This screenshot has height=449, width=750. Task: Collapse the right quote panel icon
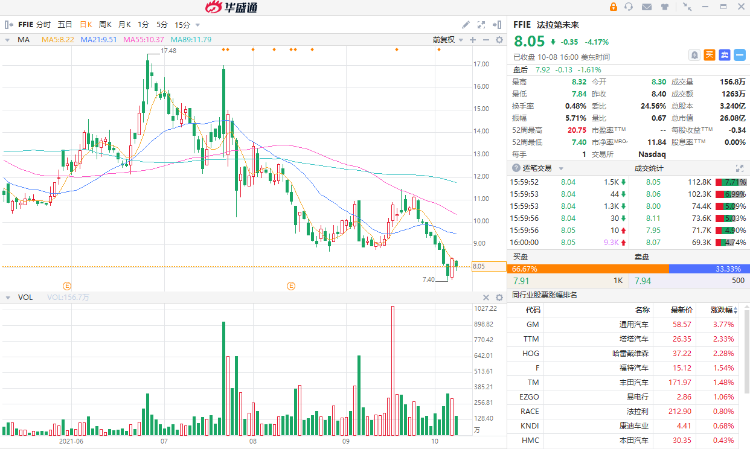click(497, 24)
